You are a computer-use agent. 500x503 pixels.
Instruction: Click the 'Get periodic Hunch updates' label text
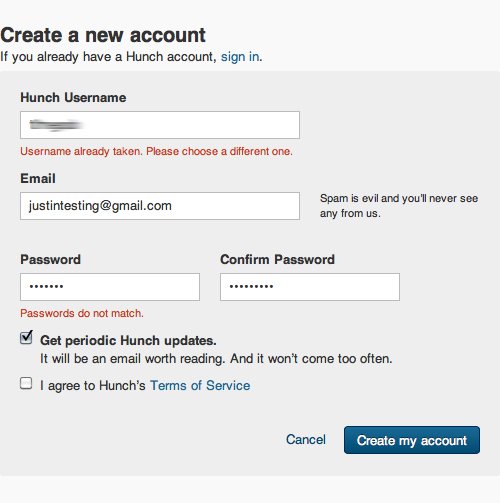[x=128, y=341]
